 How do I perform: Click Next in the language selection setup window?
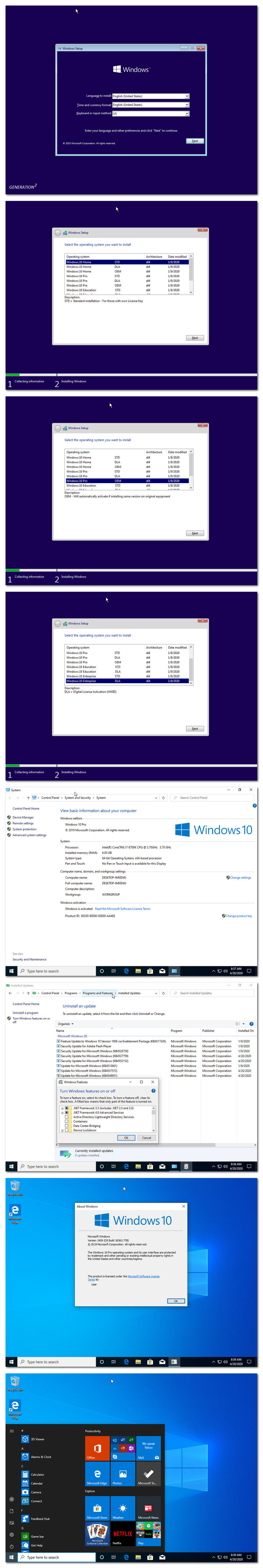pos(194,141)
